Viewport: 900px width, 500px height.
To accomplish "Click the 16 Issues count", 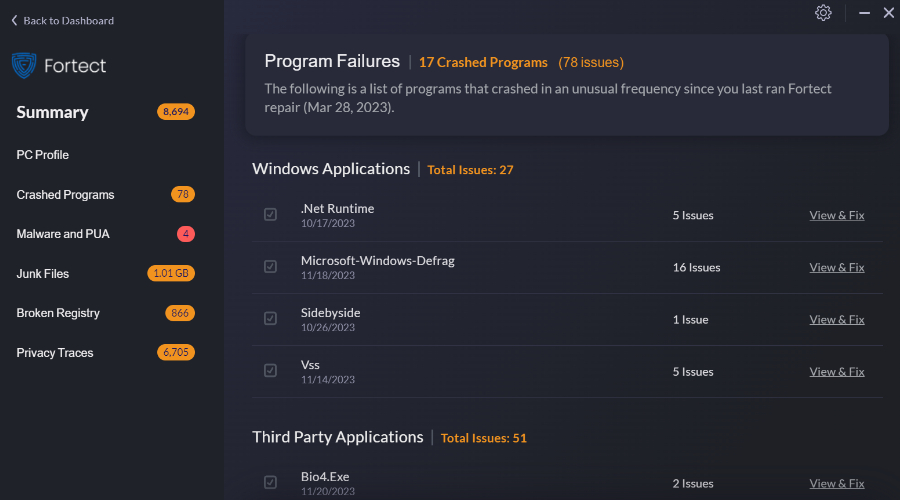I will (696, 268).
